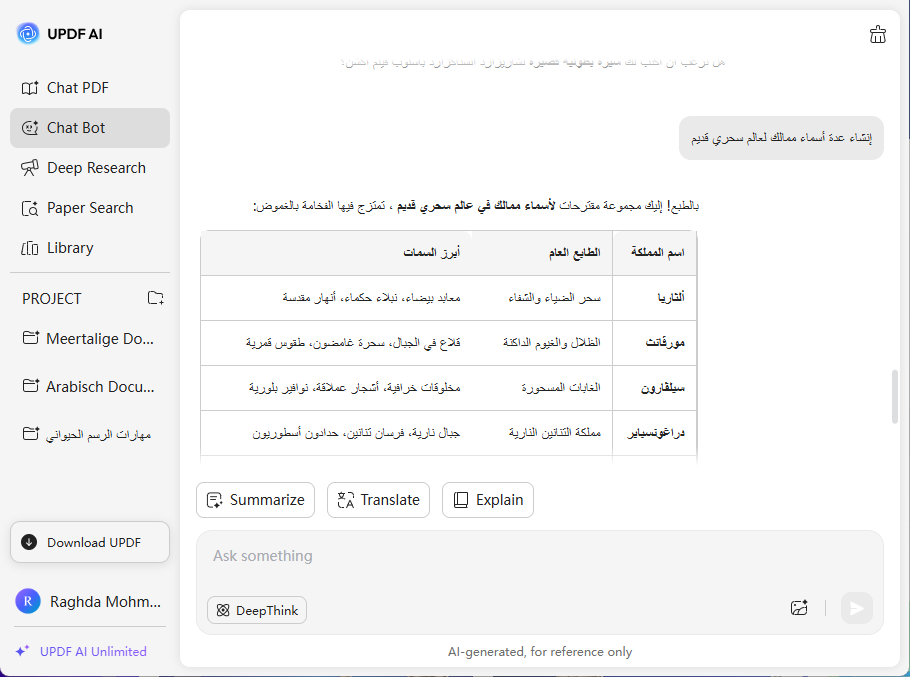The width and height of the screenshot is (910, 677).
Task: Click the chat vertical scrollbar thumb
Action: [x=894, y=397]
